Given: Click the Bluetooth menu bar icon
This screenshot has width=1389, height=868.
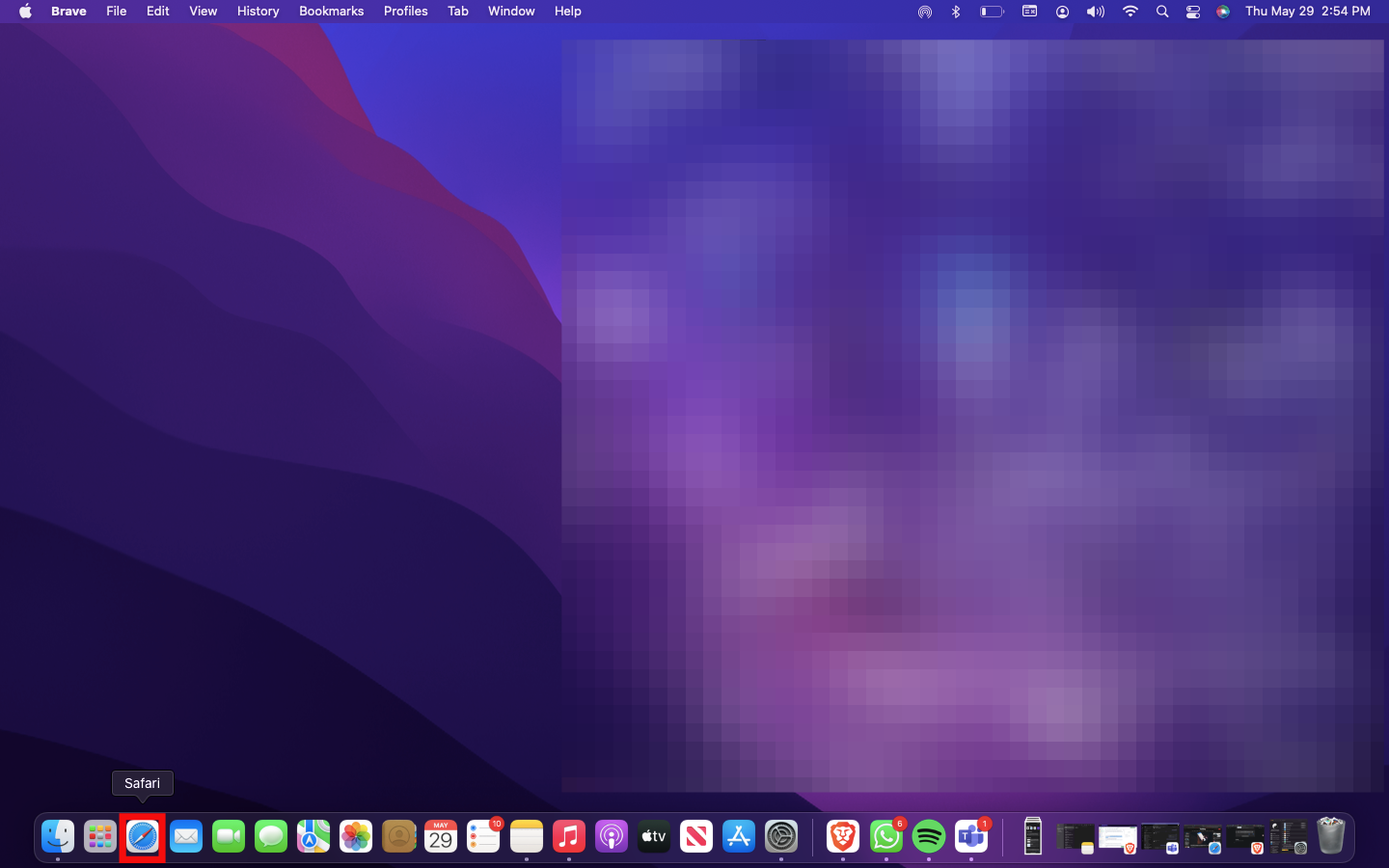Looking at the screenshot, I should coord(956,12).
